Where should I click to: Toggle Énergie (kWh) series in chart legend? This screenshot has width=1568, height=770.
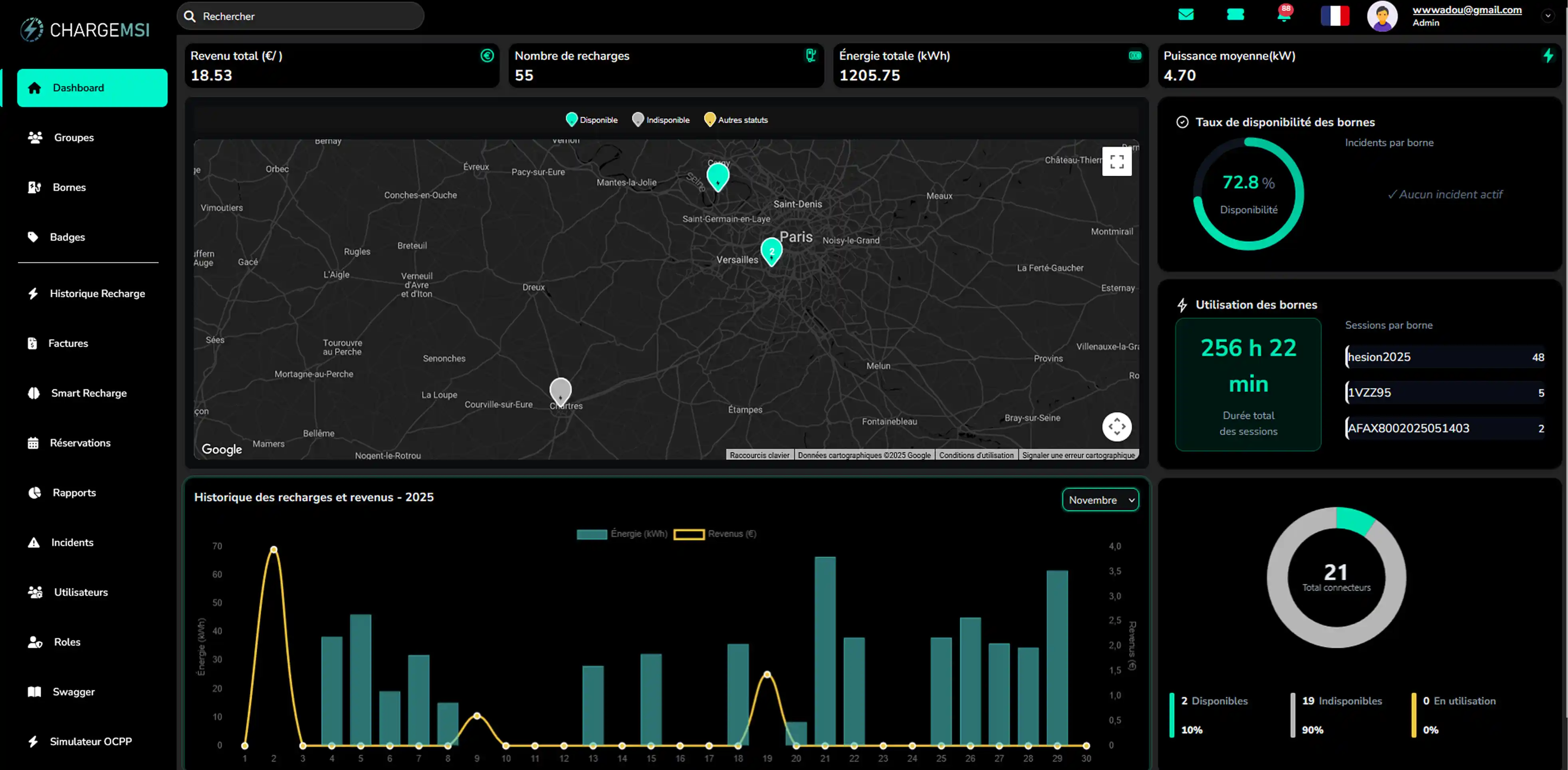[x=621, y=534]
